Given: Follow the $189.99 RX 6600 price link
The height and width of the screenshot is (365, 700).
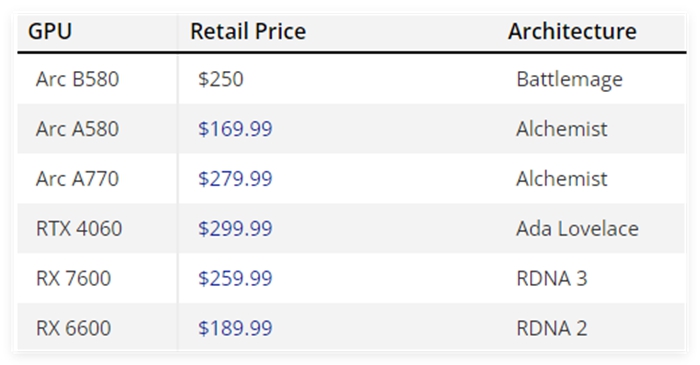Looking at the screenshot, I should click(235, 328).
